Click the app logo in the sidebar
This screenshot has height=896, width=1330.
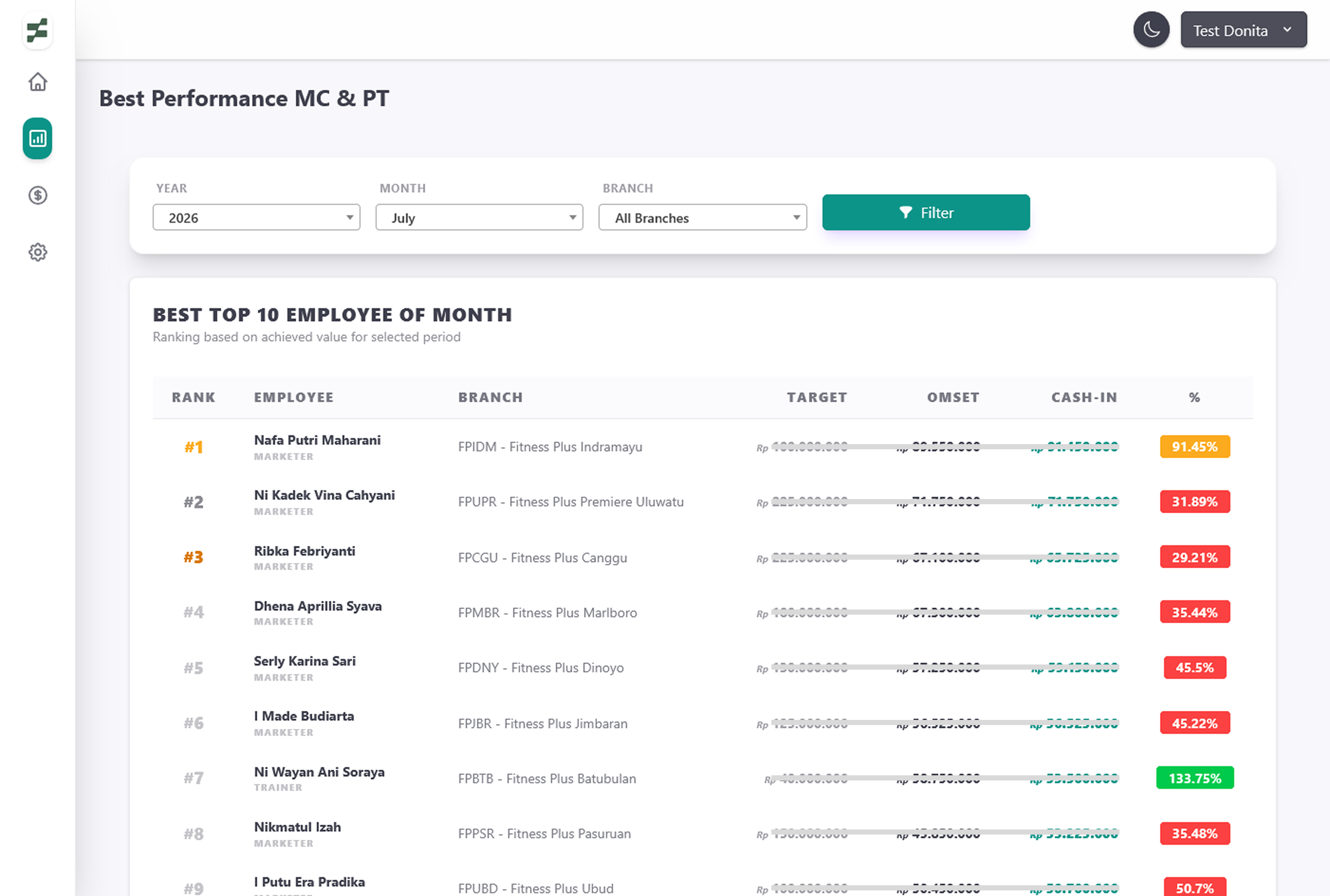(37, 30)
